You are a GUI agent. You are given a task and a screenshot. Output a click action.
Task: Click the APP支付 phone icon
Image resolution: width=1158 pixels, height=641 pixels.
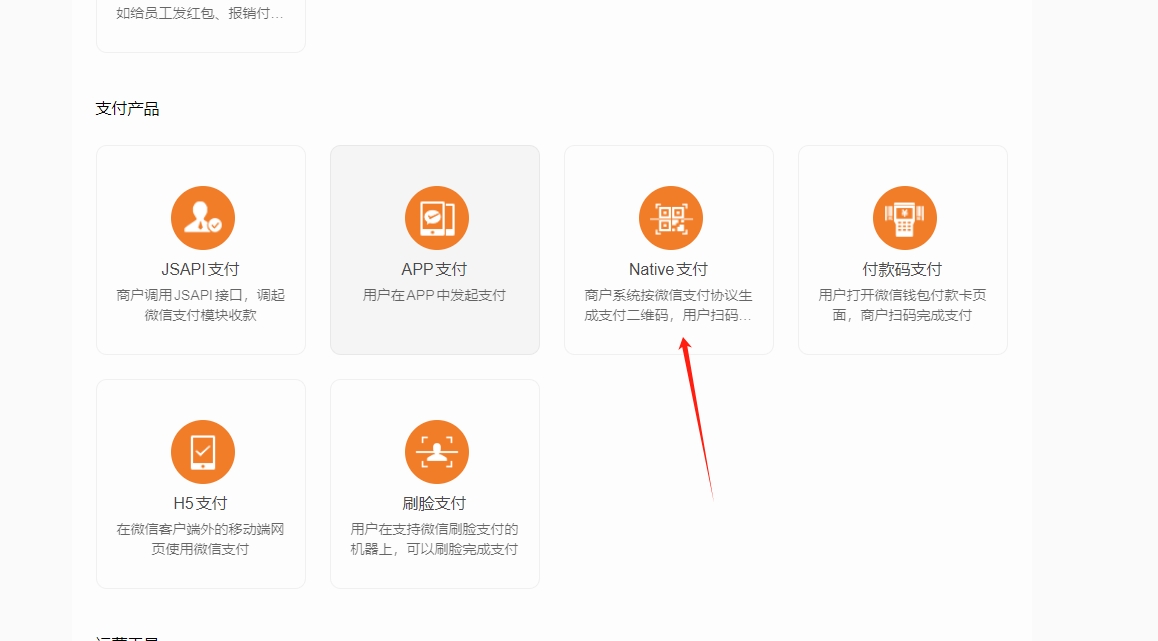click(436, 218)
